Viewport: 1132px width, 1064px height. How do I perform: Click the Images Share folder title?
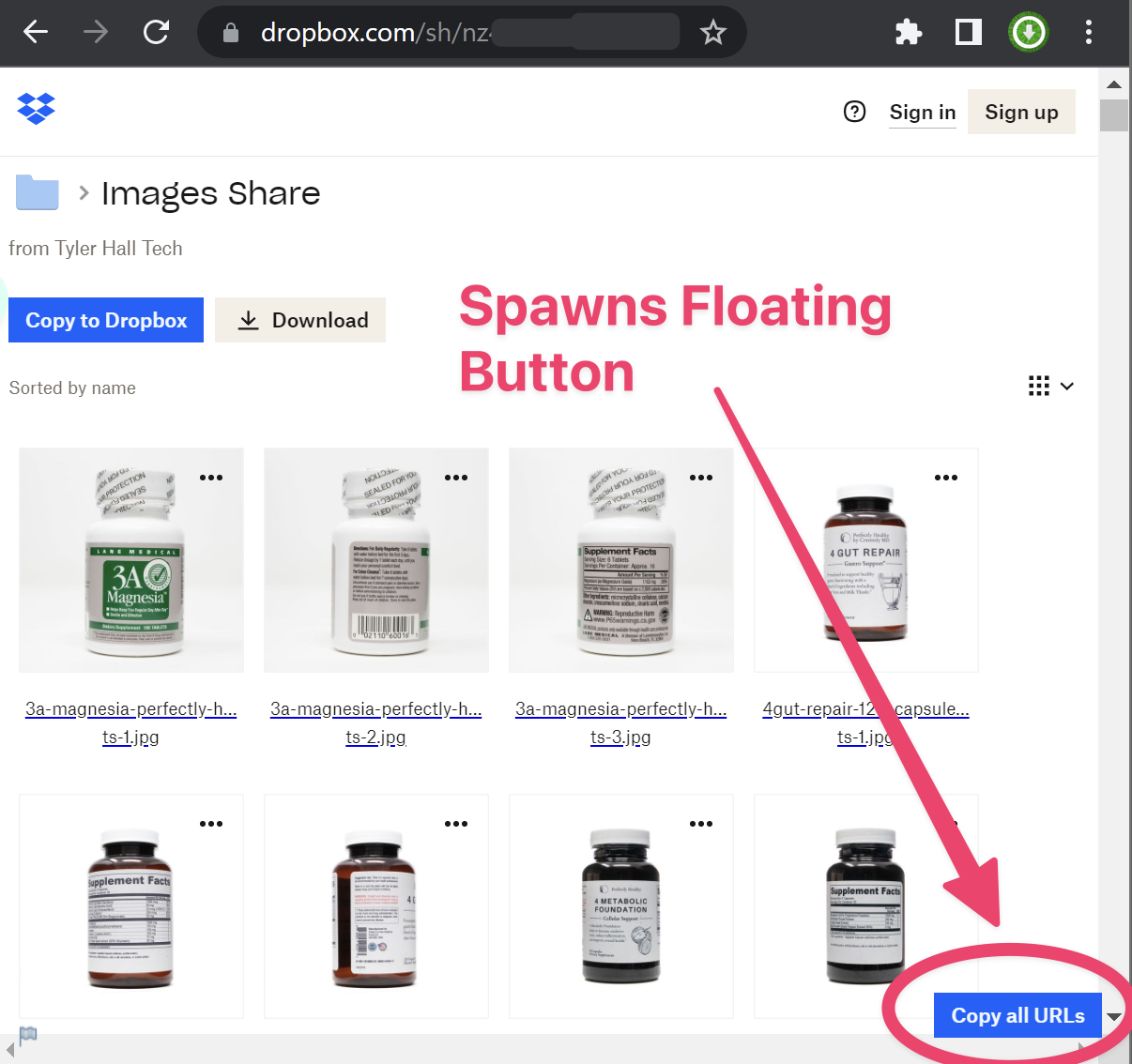(211, 193)
